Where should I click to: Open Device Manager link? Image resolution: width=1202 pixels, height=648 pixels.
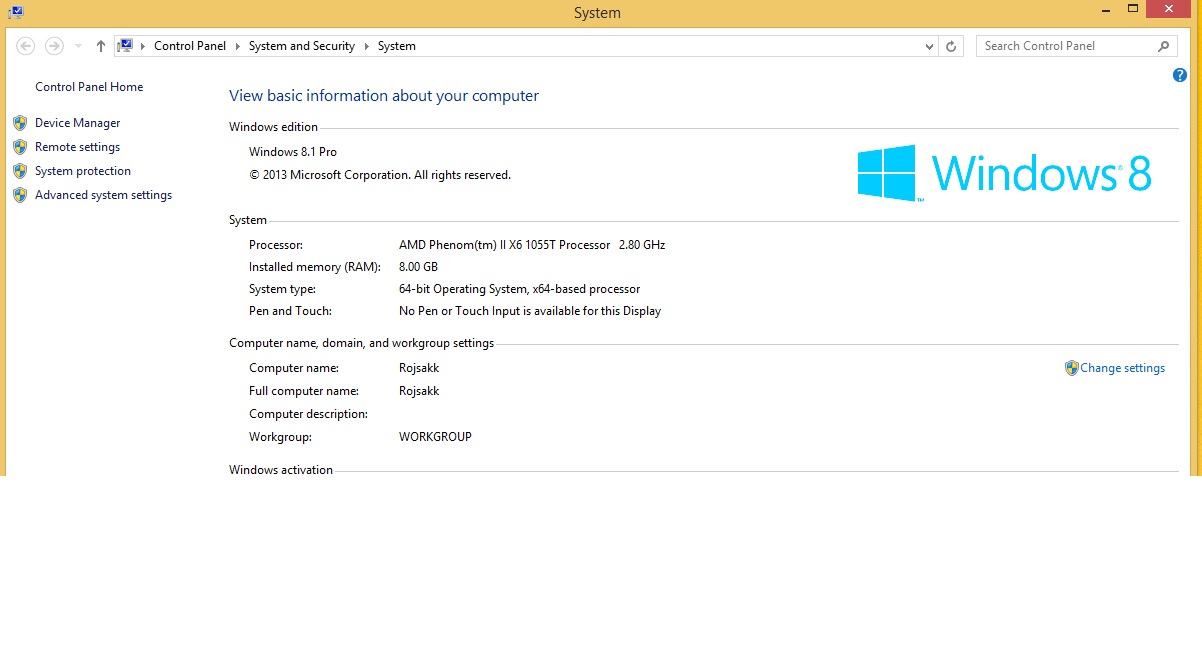(77, 123)
